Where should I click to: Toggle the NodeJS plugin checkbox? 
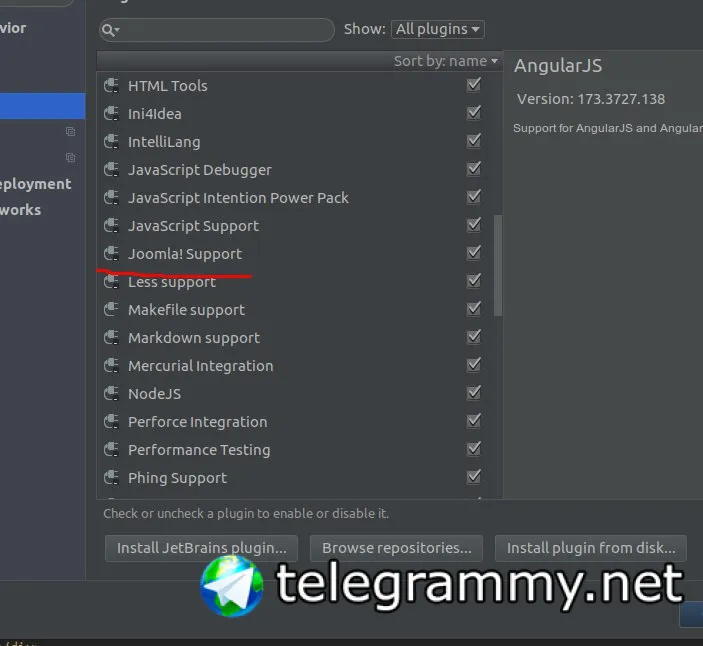[473, 393]
